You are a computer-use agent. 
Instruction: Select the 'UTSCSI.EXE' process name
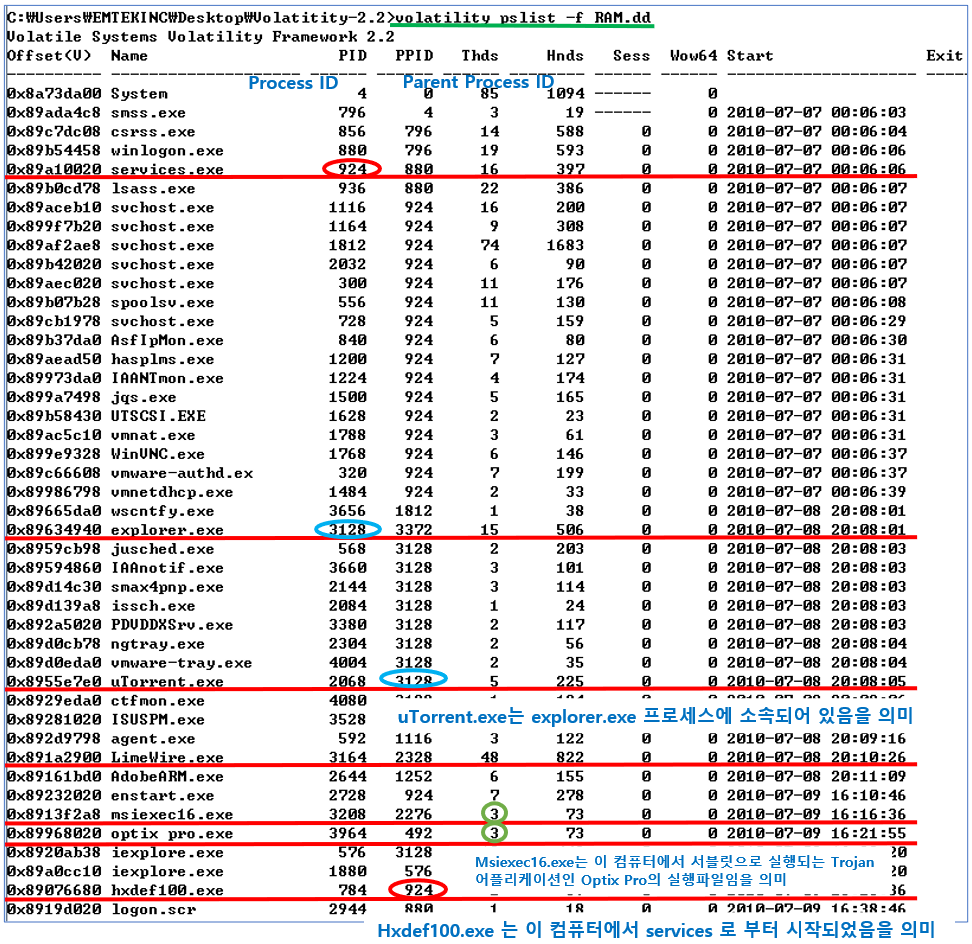coord(158,416)
